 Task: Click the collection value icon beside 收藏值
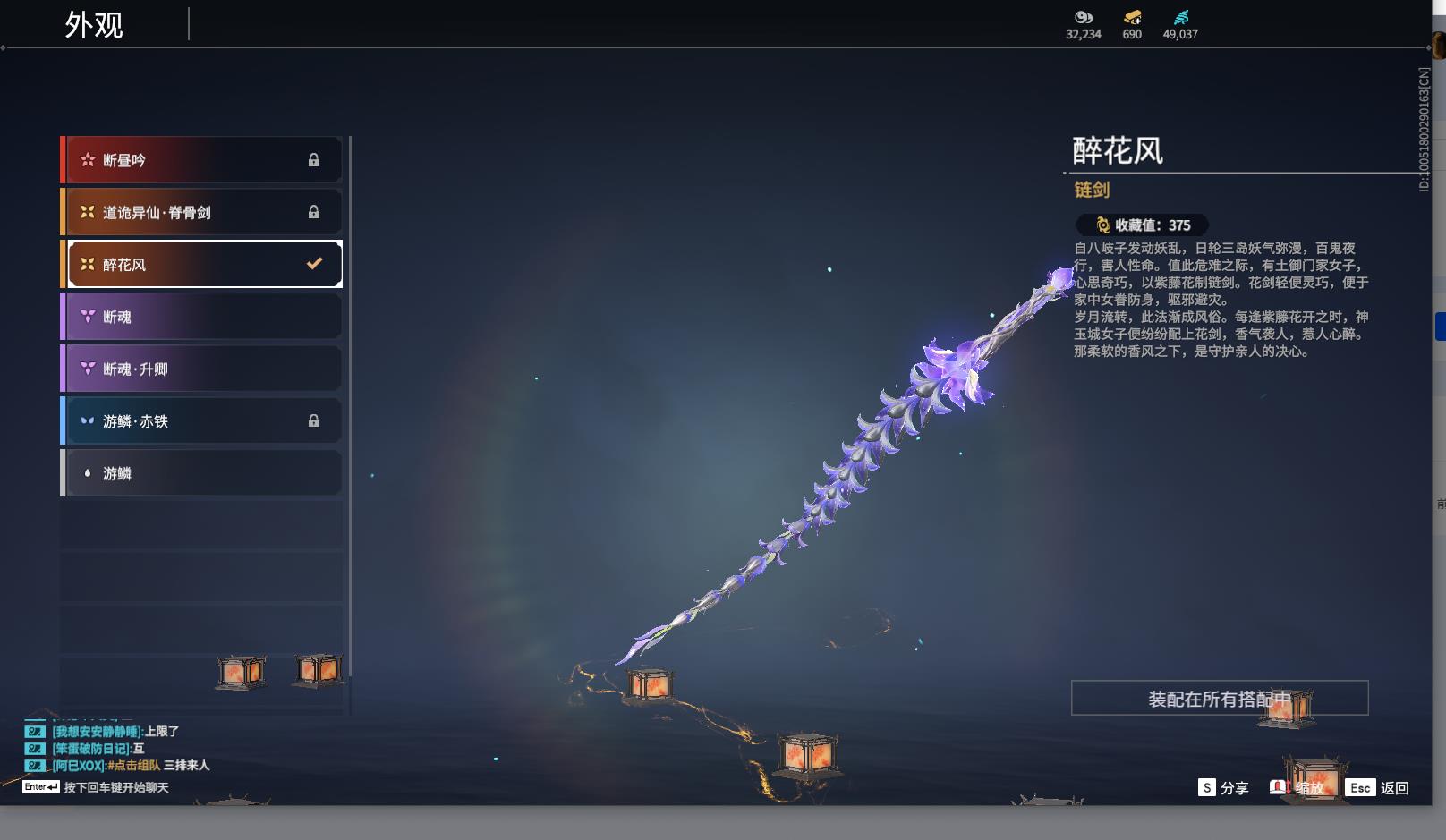pyautogui.click(x=1103, y=225)
